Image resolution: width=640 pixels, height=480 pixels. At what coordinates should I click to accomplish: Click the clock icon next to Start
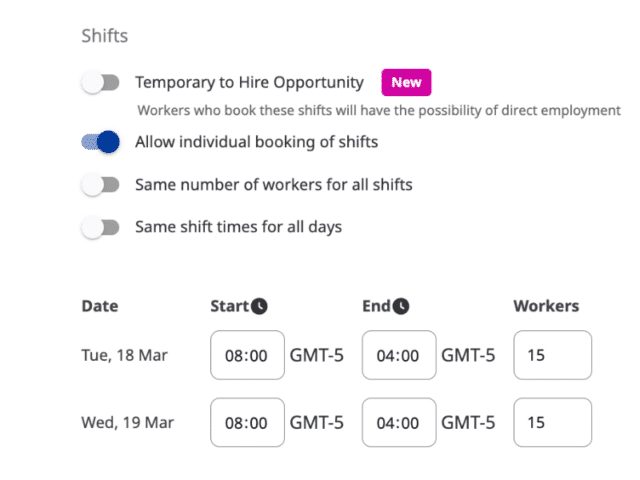pos(260,306)
